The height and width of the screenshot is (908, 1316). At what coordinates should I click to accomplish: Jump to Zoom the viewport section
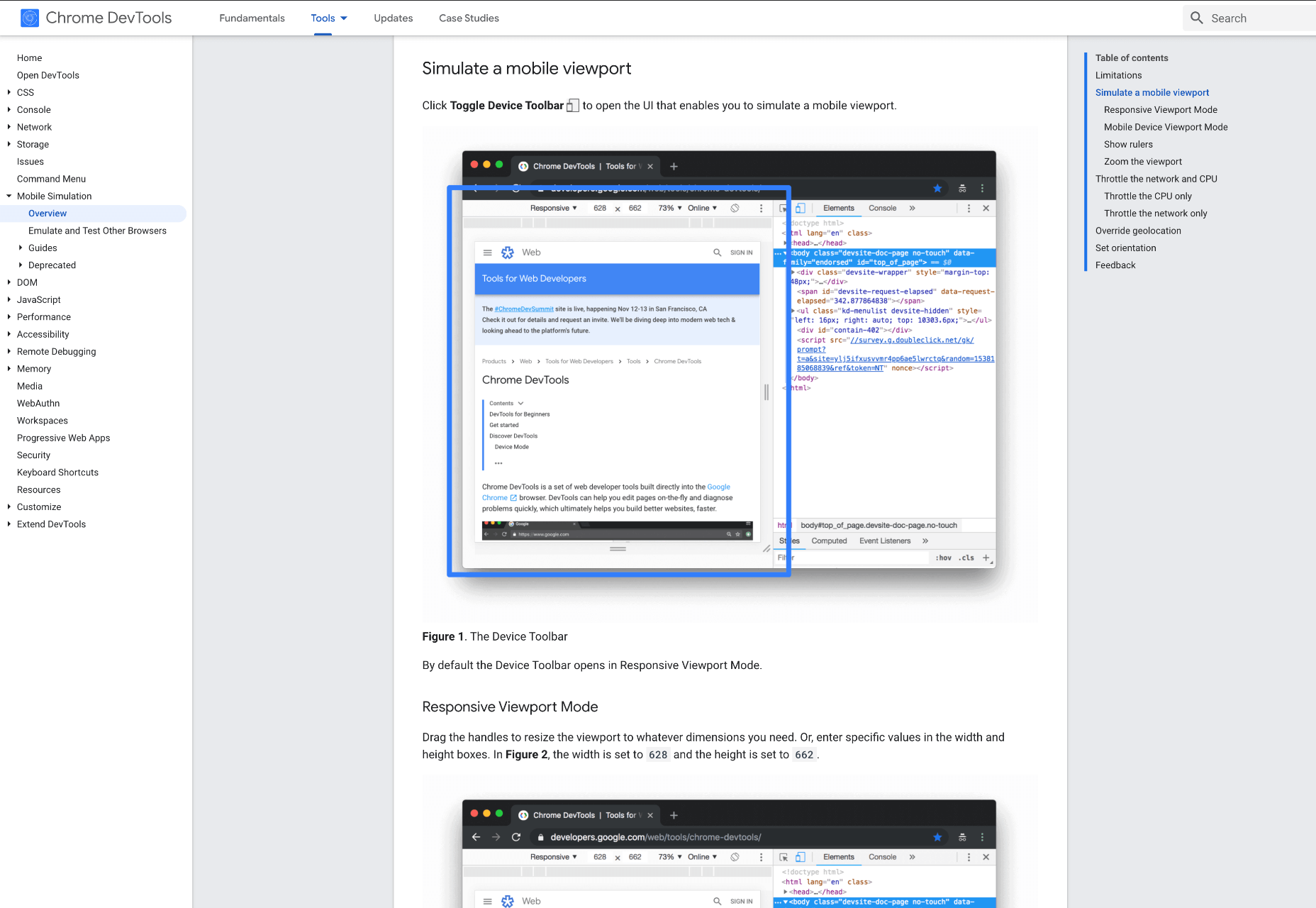tap(1143, 161)
